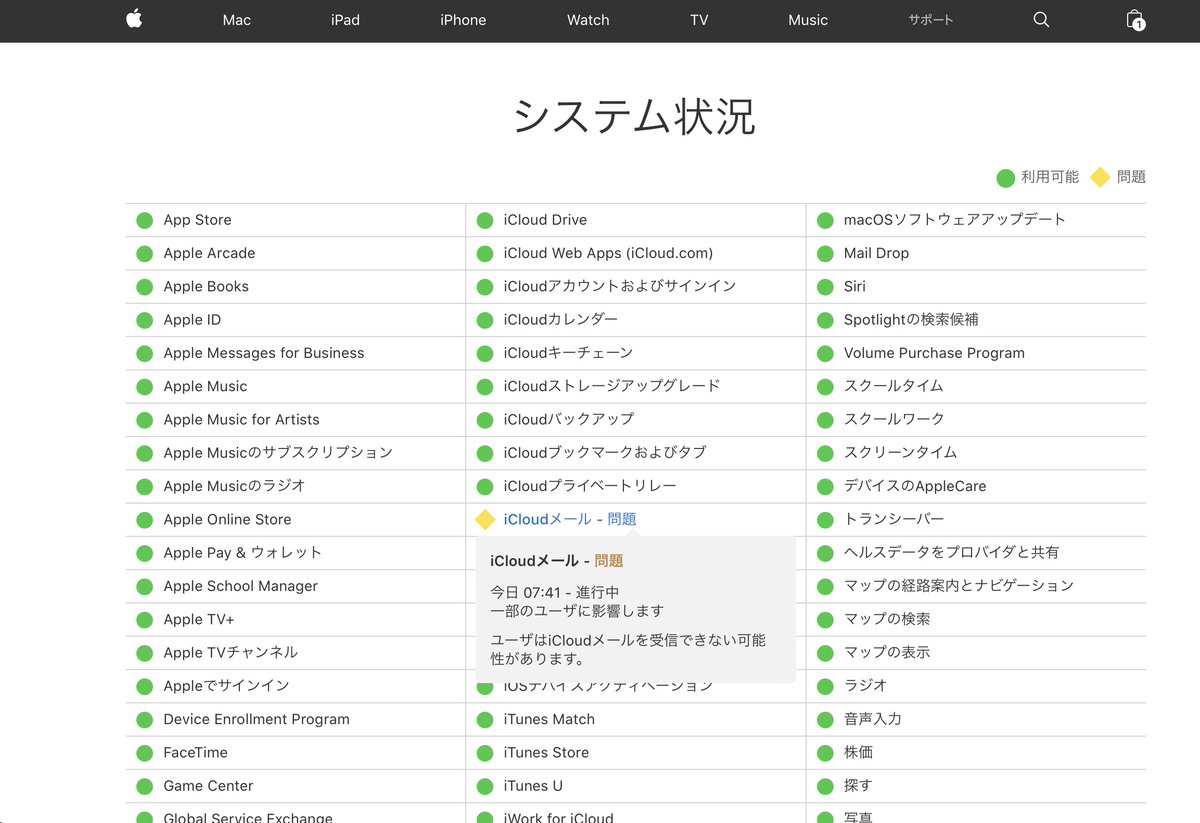Click the iCloudプライベートリレー text
The width and height of the screenshot is (1200, 823).
tap(589, 486)
